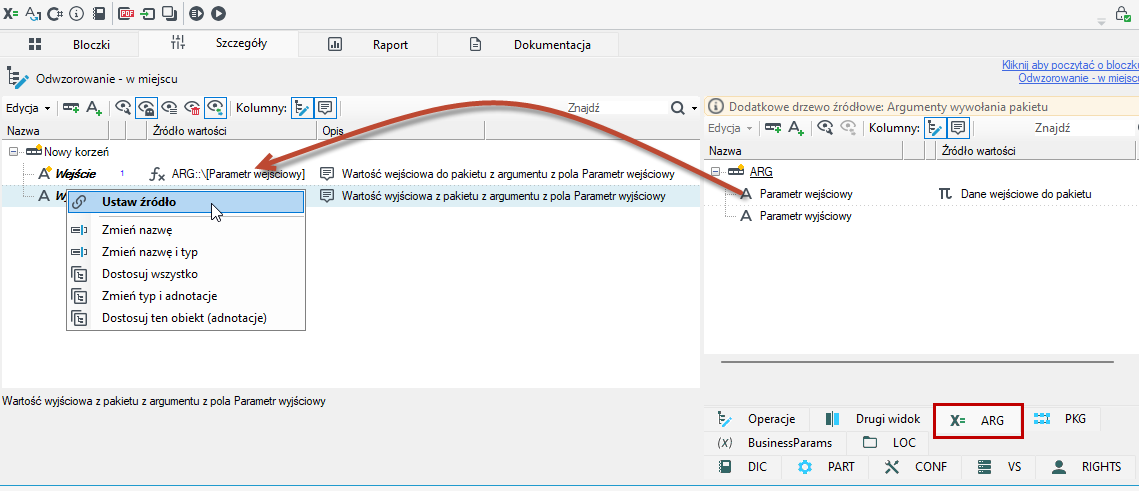Choose Zmień nazwę i typ menu entry
The height and width of the screenshot is (491, 1139).
186,252
